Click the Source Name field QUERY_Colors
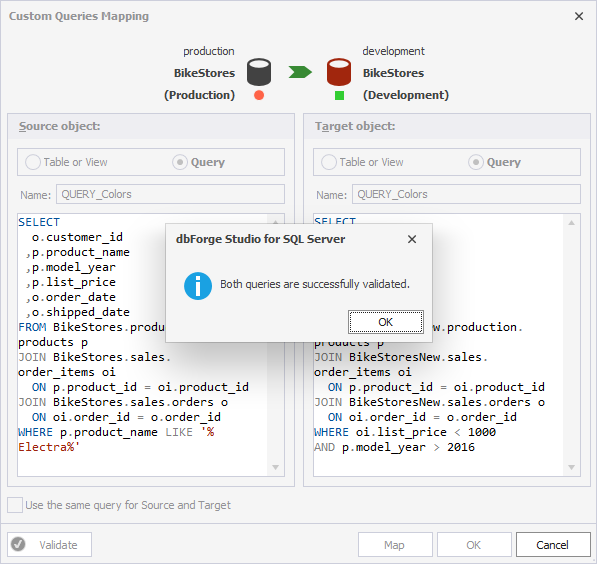Viewport: 597px width, 564px height. pyautogui.click(x=170, y=194)
